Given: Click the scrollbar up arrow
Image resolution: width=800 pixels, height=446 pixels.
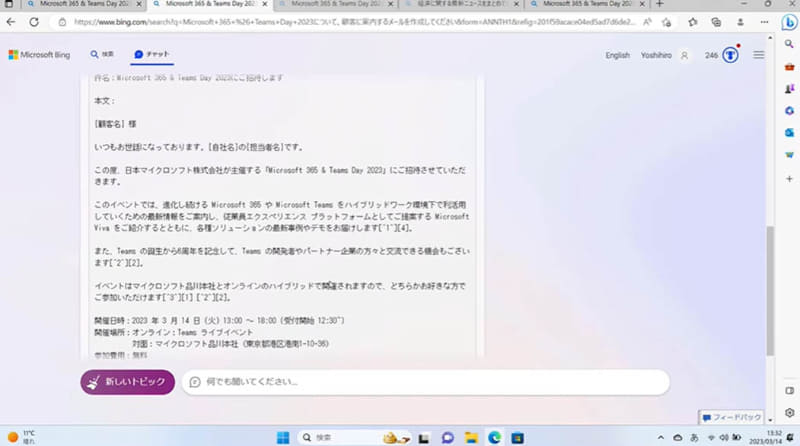Looking at the screenshot, I should (770, 38).
